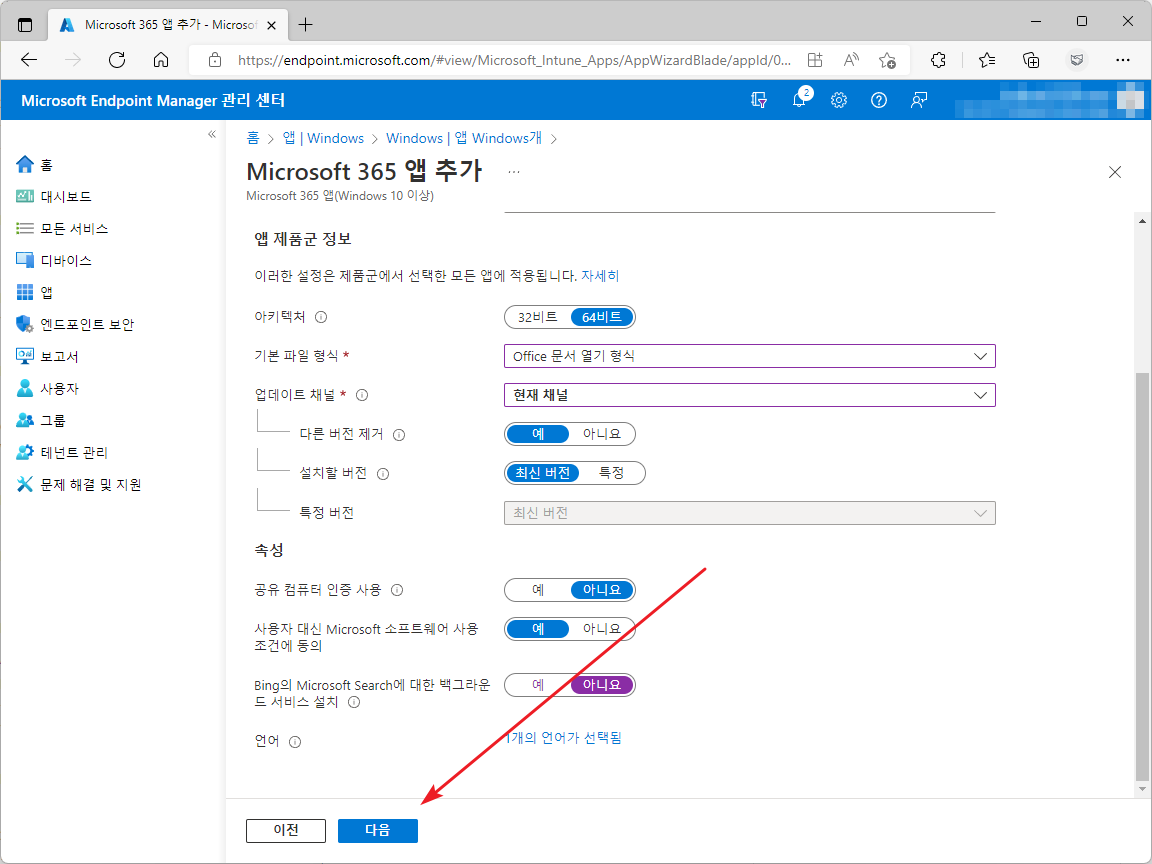This screenshot has height=864, width=1152.
Task: Go to 홈 breadcrumb
Action: coord(253,138)
